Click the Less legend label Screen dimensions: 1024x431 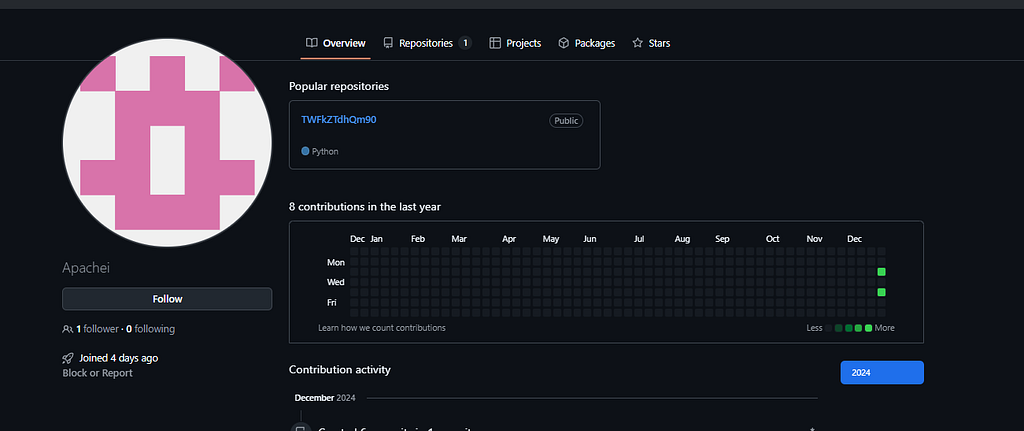pos(814,328)
